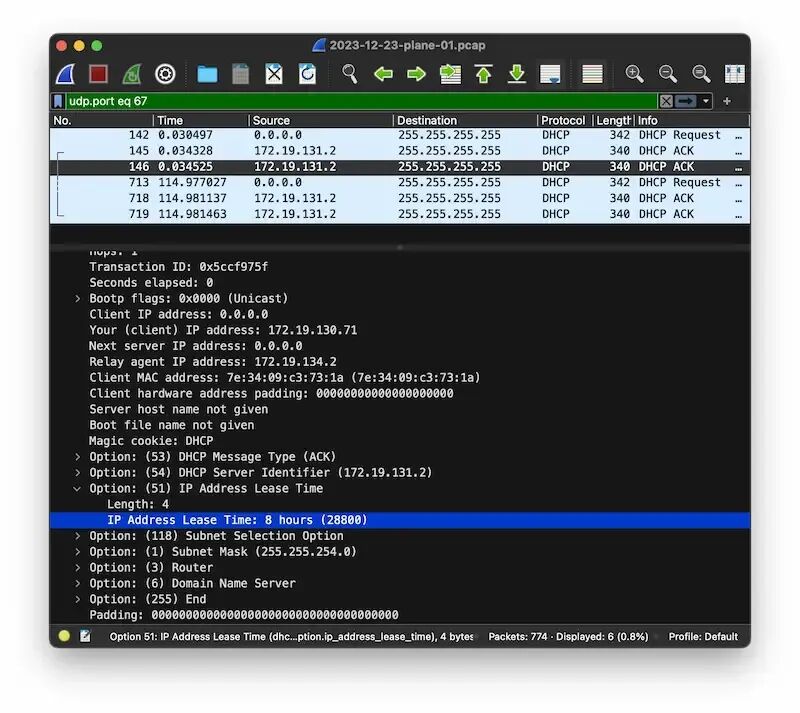Image resolution: width=800 pixels, height=713 pixels.
Task: Expand Option 54 DHCP Server Identifier
Action: tap(78, 473)
